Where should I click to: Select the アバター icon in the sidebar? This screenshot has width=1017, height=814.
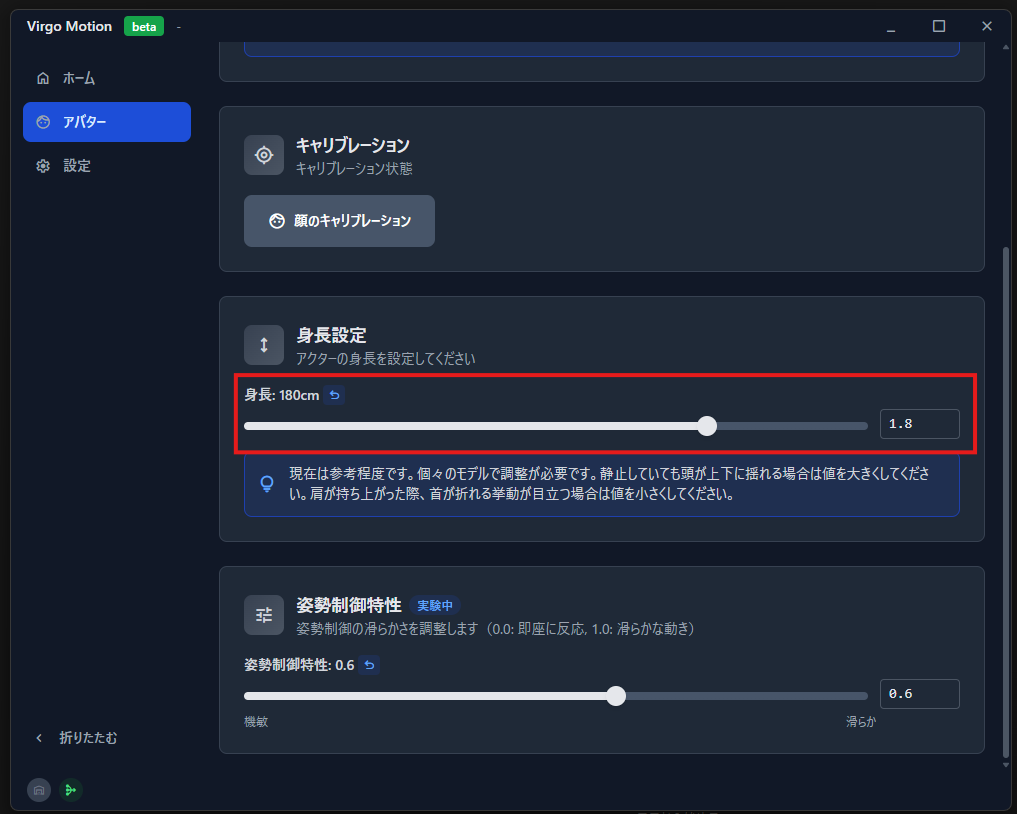pos(43,121)
